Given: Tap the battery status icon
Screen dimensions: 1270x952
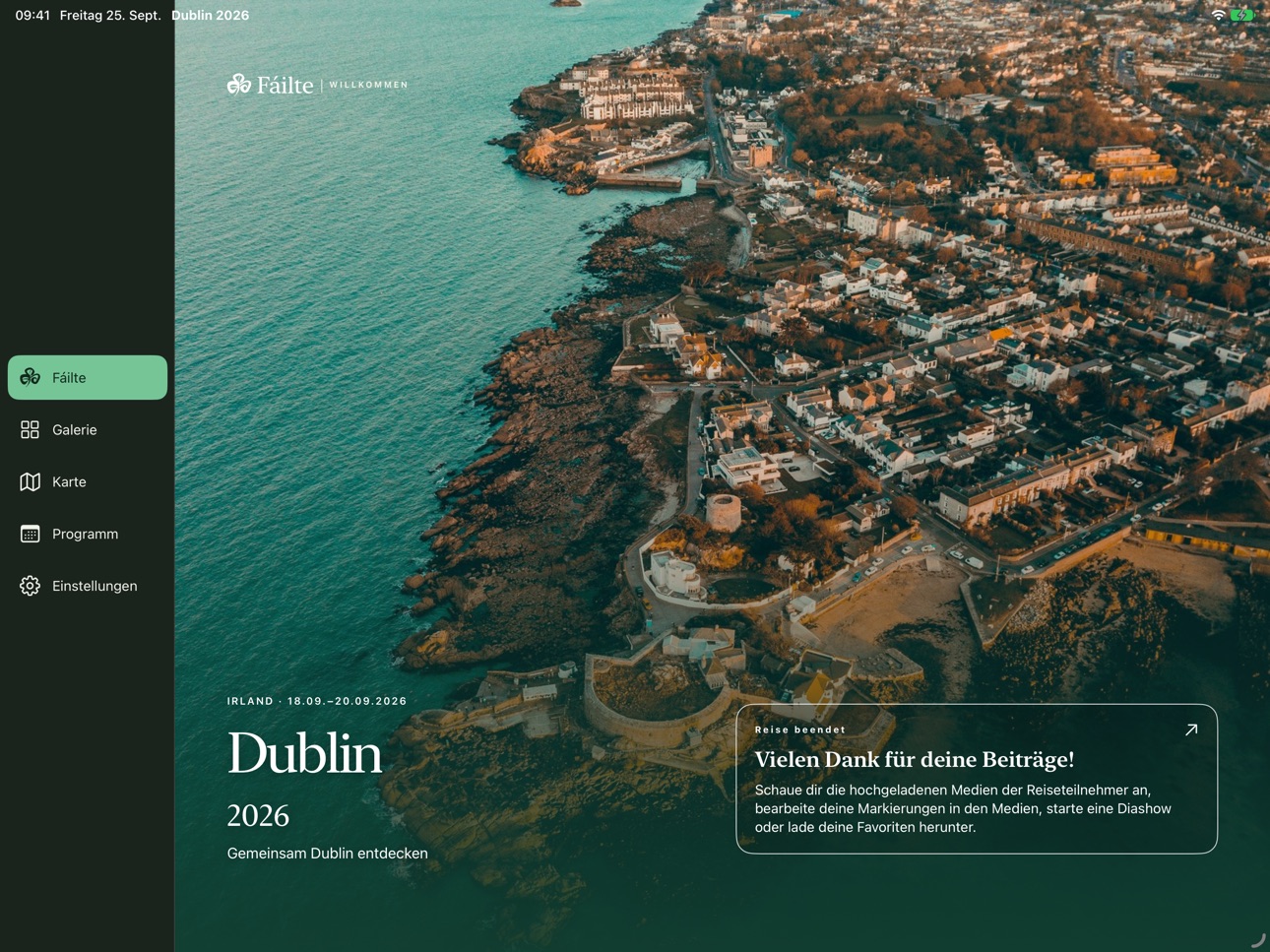Looking at the screenshot, I should coord(1242,15).
